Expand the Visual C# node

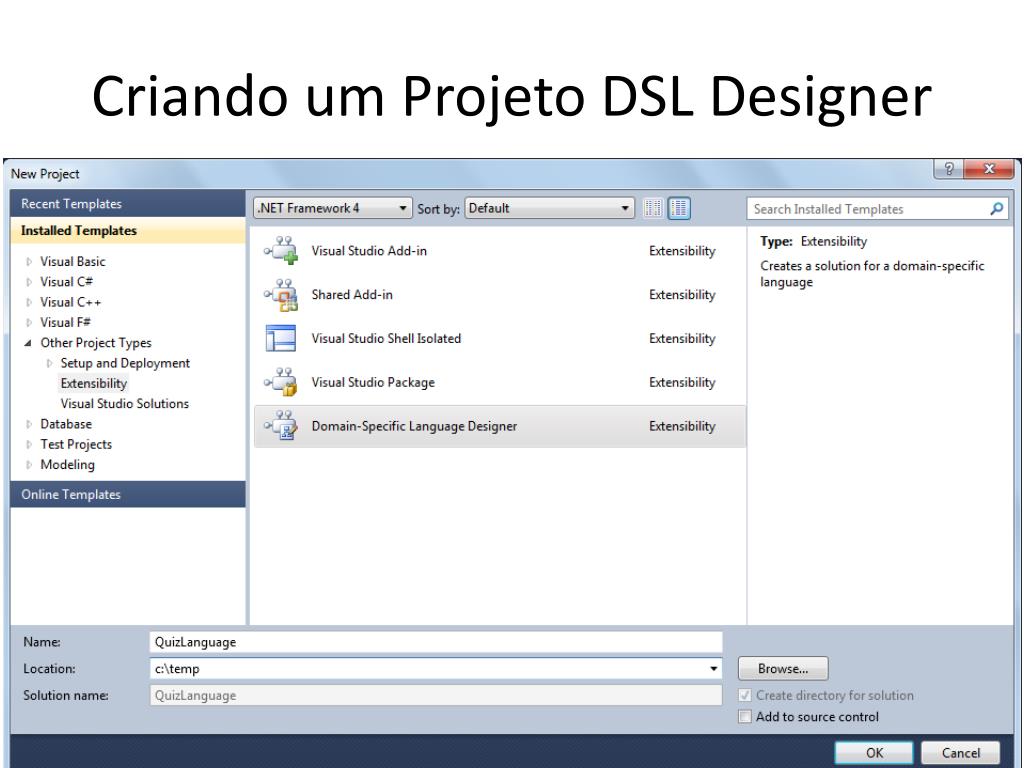(29, 282)
